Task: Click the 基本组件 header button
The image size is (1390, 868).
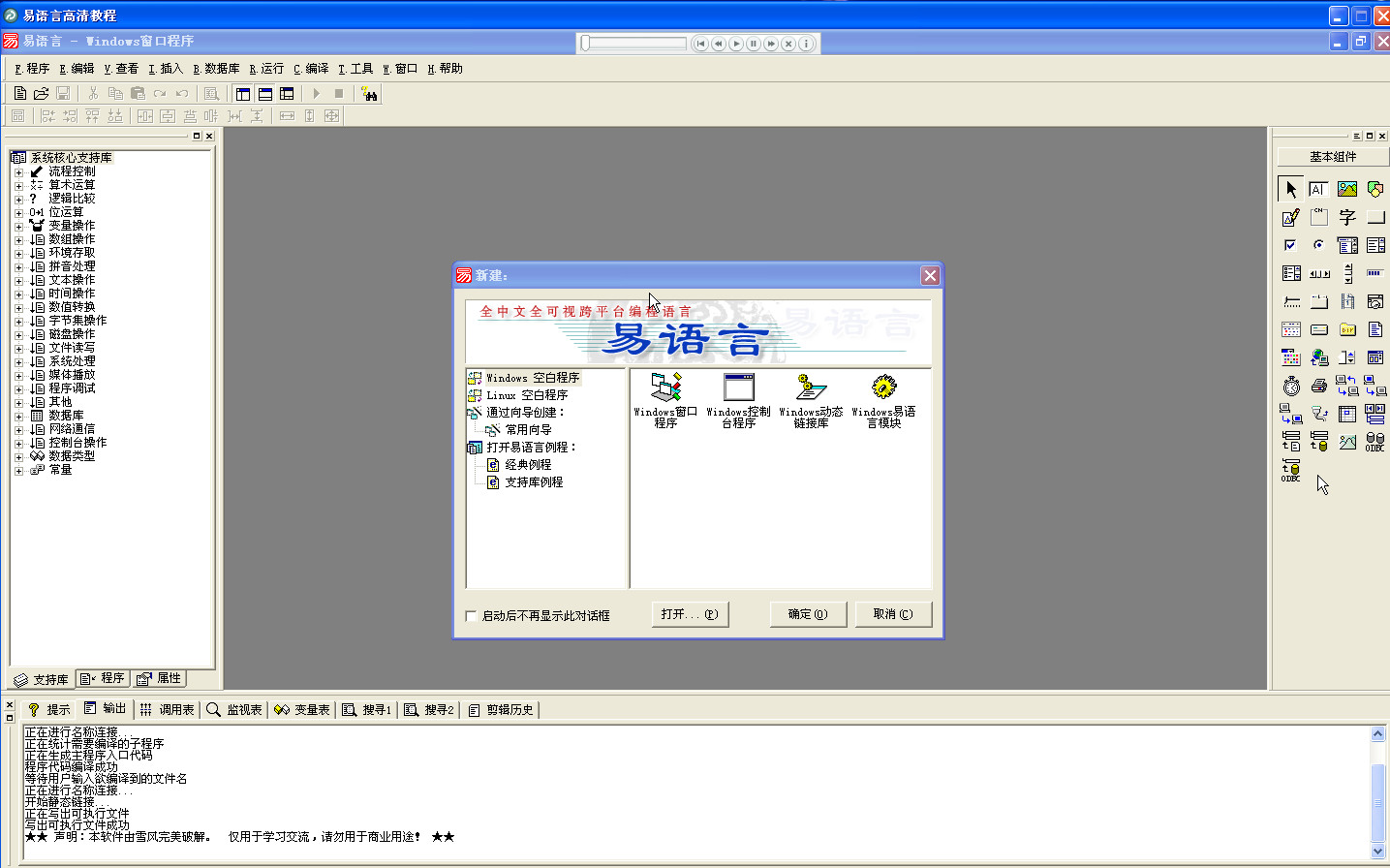Action: 1333,157
